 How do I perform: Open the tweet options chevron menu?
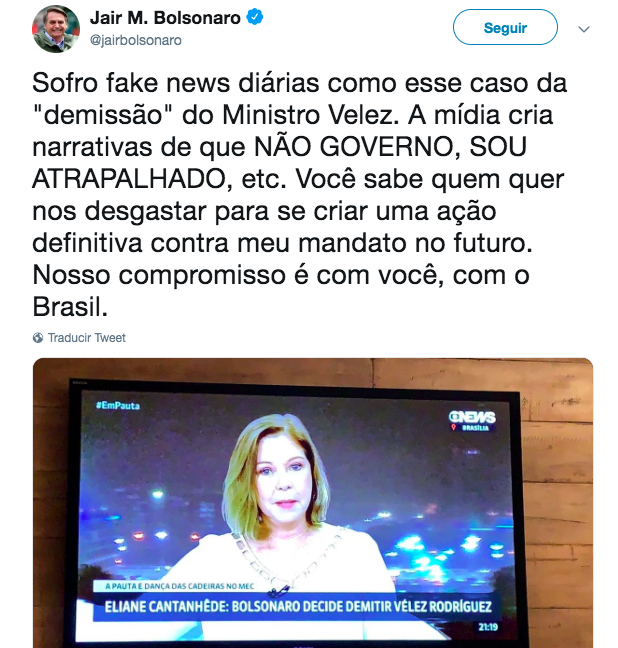coord(584,29)
